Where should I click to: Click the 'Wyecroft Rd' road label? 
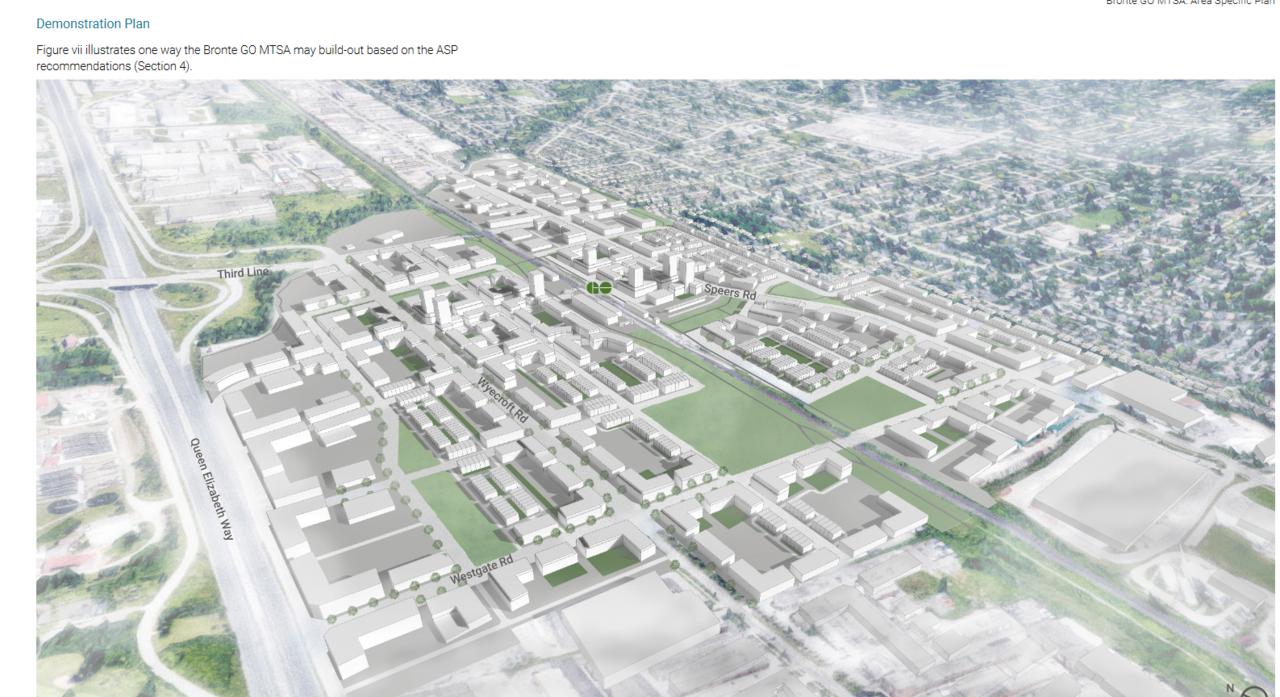[503, 400]
